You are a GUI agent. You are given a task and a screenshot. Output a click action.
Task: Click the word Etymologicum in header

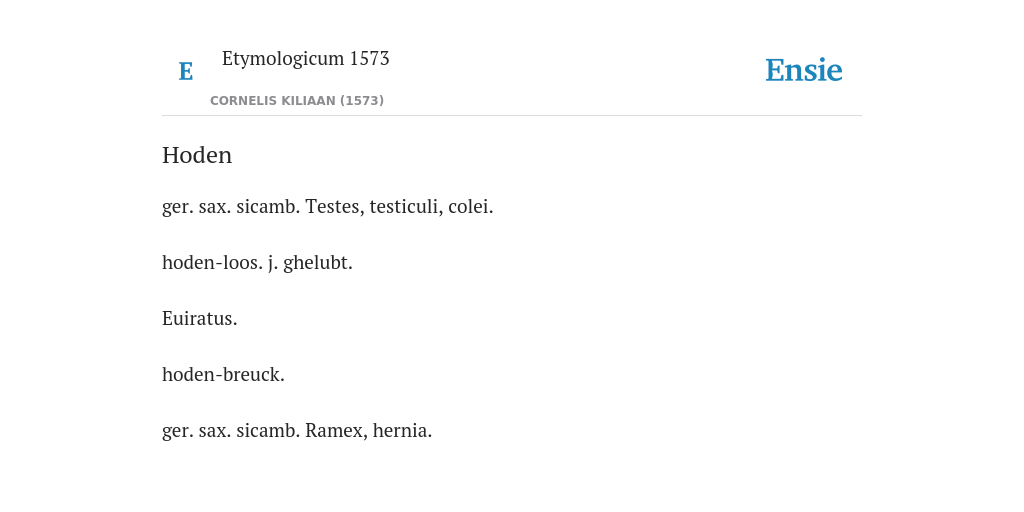click(x=283, y=58)
